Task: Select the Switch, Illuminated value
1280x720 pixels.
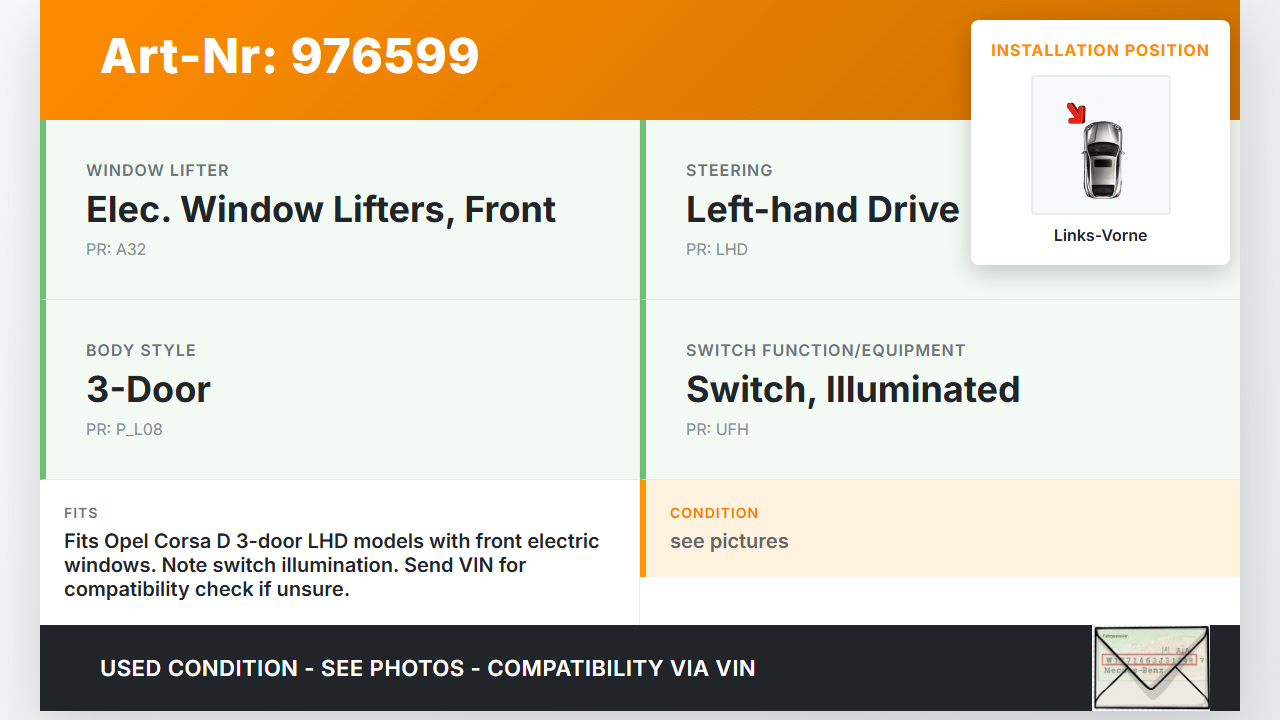Action: [852, 390]
